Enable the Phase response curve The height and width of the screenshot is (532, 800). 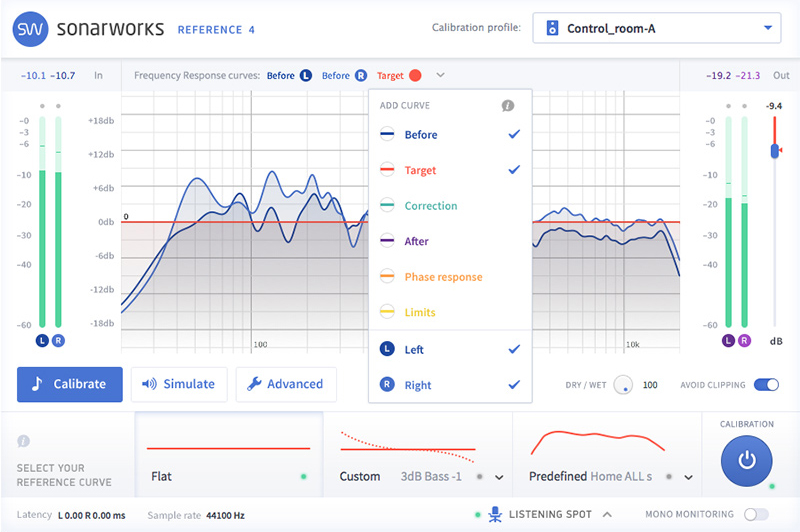(450, 277)
